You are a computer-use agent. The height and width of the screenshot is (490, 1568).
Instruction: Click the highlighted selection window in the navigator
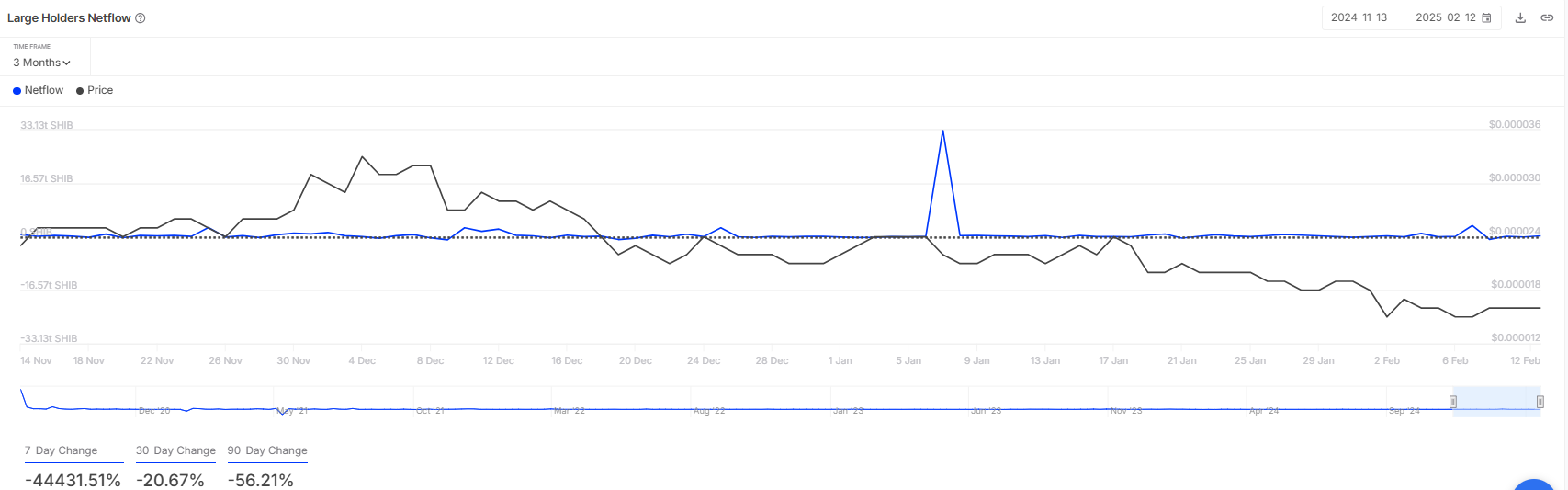(x=1496, y=402)
